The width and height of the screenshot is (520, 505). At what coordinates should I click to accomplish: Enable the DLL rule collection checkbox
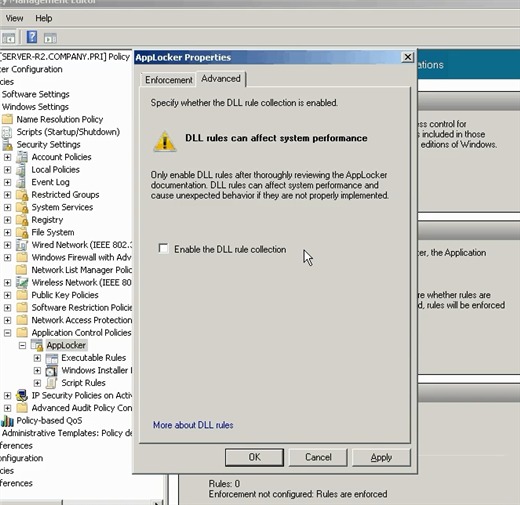[163, 249]
